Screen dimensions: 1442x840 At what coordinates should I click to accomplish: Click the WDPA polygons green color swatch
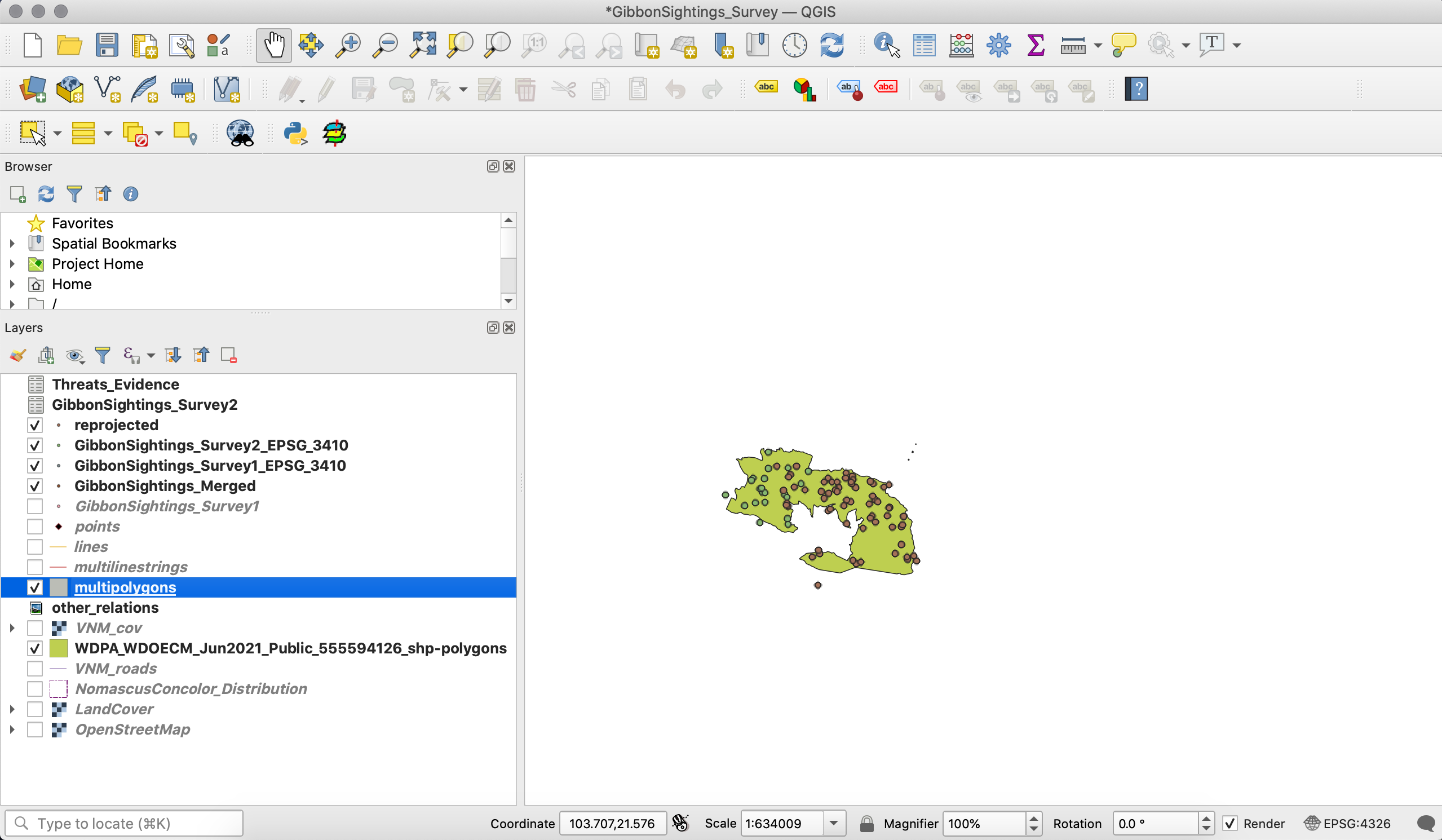coord(59,648)
